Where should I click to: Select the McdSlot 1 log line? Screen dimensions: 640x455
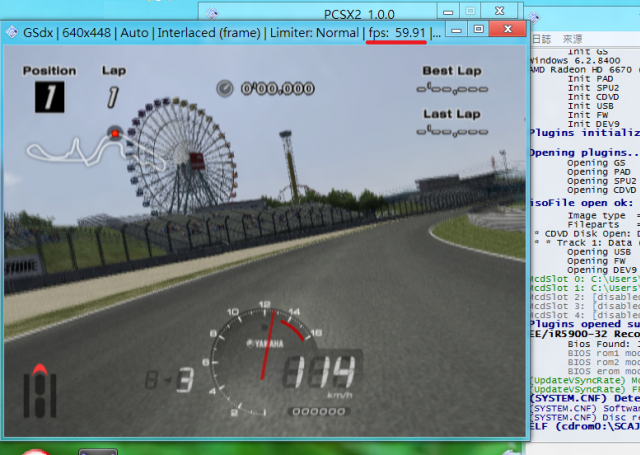585,288
